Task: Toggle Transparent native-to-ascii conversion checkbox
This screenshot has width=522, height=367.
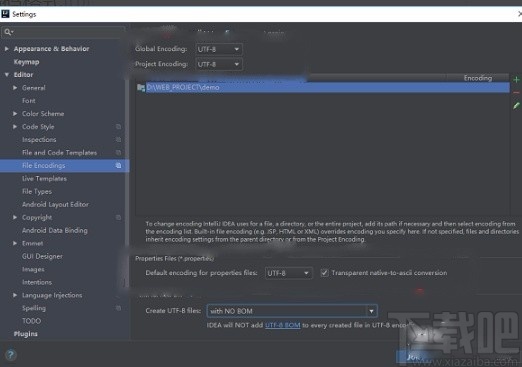Action: click(x=324, y=273)
